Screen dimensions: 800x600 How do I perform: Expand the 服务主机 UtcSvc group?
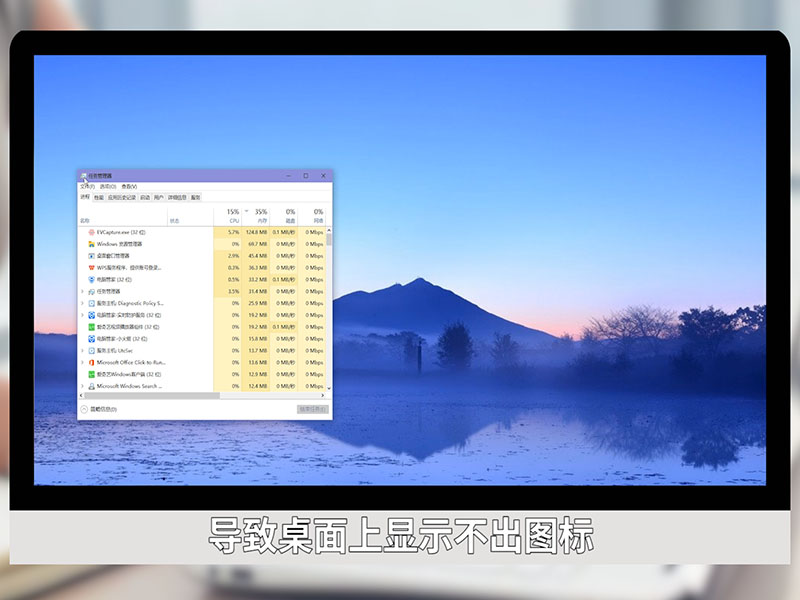point(83,351)
